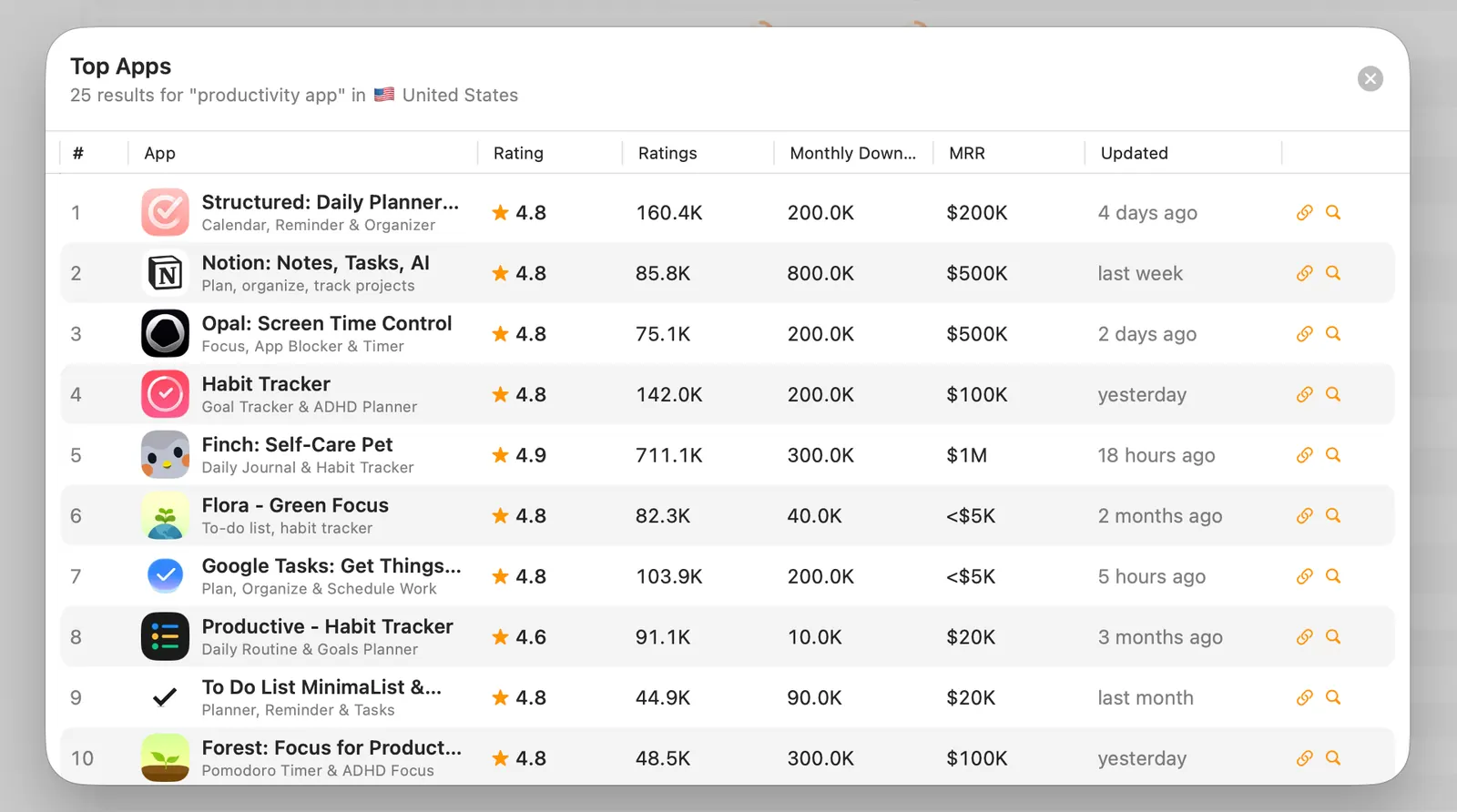Viewport: 1457px width, 812px height.
Task: Open Notion: Notes, Tasks, AI title
Action: (x=315, y=263)
